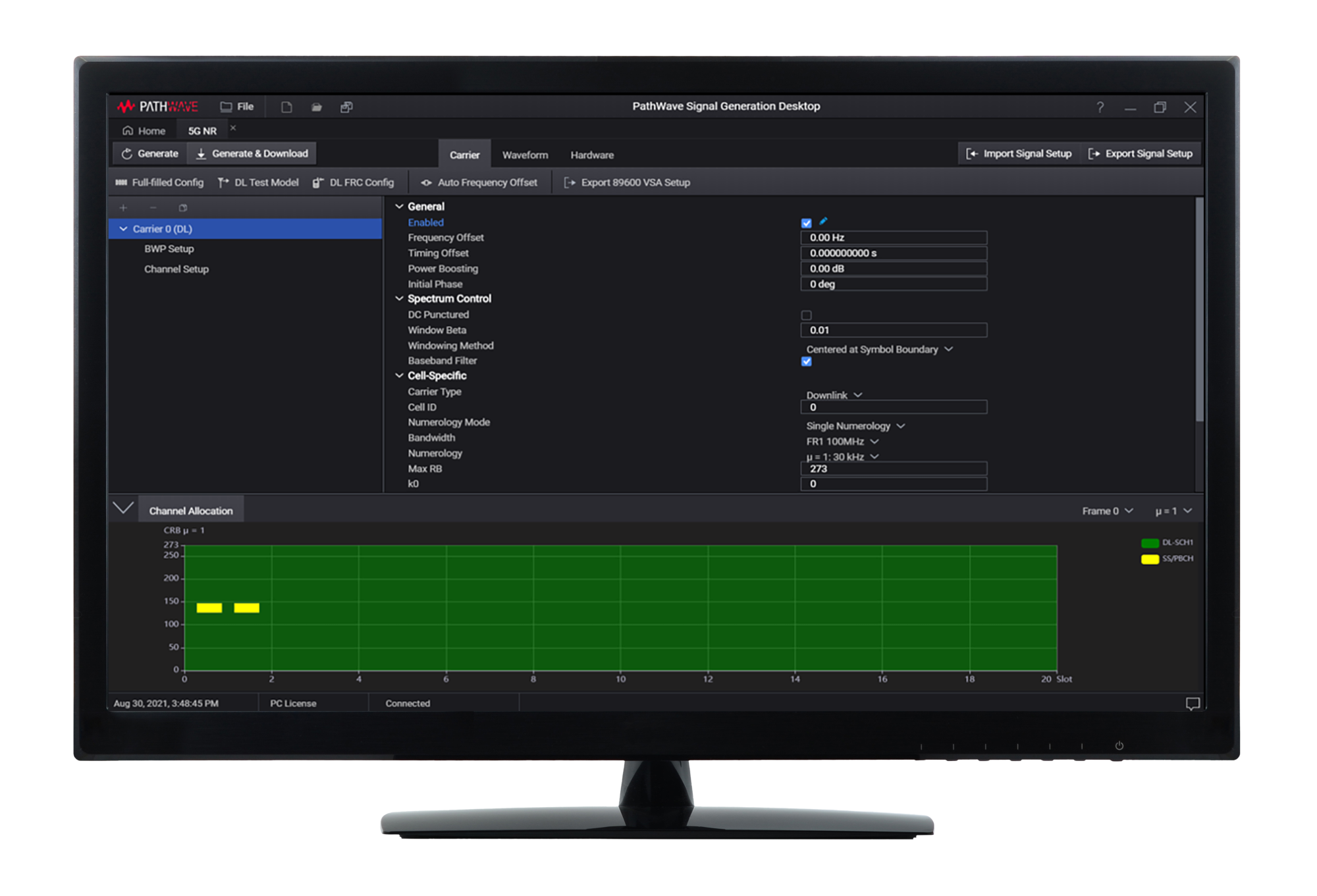The width and height of the screenshot is (1317, 896).
Task: Click the yellow SS/PBCH legend swatch
Action: tap(1150, 559)
